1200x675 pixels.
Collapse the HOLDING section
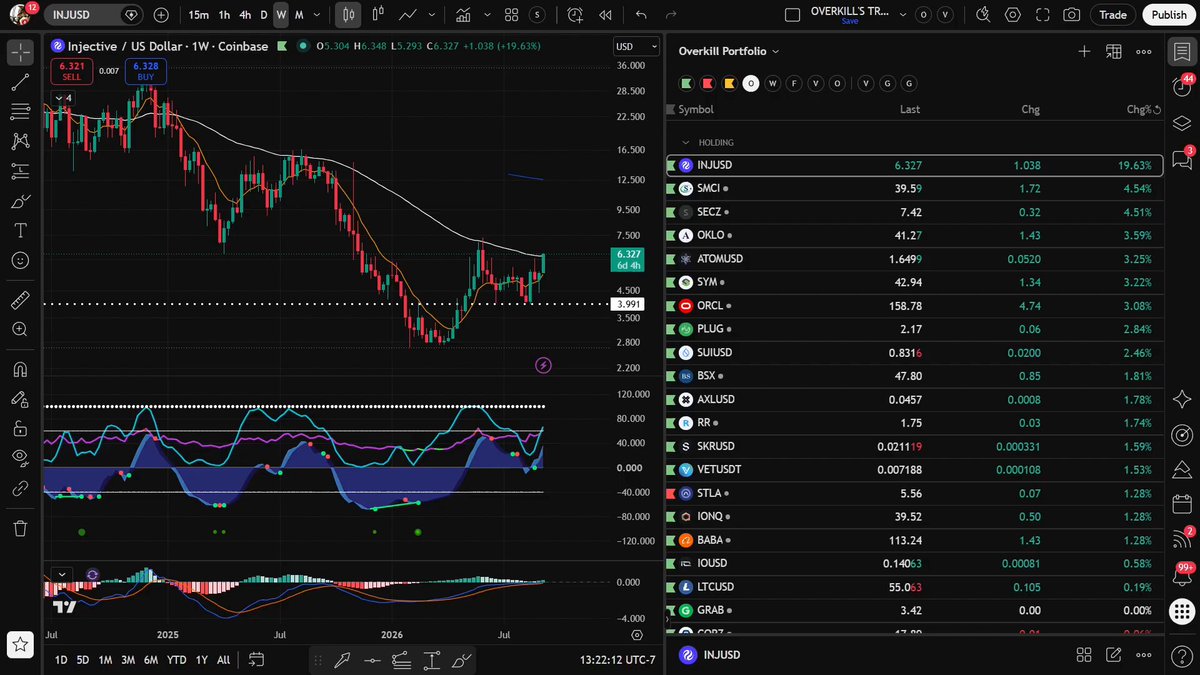[x=686, y=143]
